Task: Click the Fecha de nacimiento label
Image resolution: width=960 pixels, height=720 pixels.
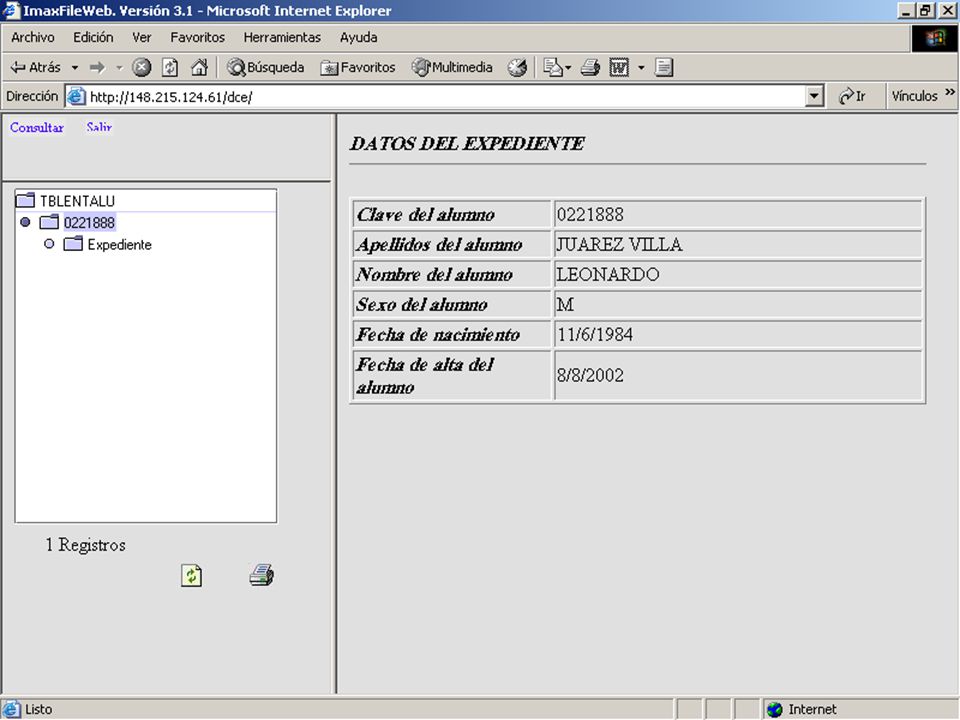Action: point(438,335)
